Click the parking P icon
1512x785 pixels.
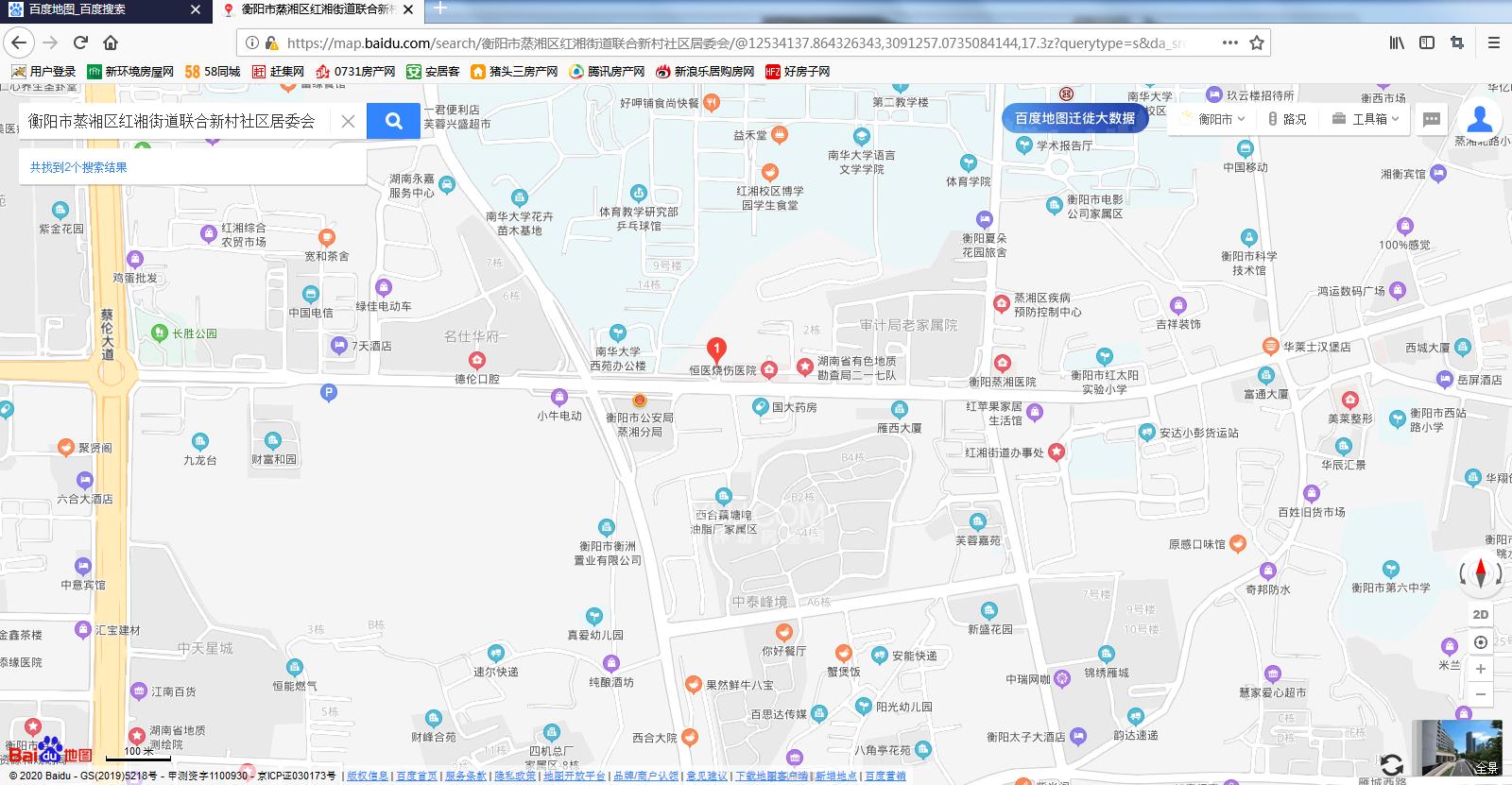tap(329, 393)
